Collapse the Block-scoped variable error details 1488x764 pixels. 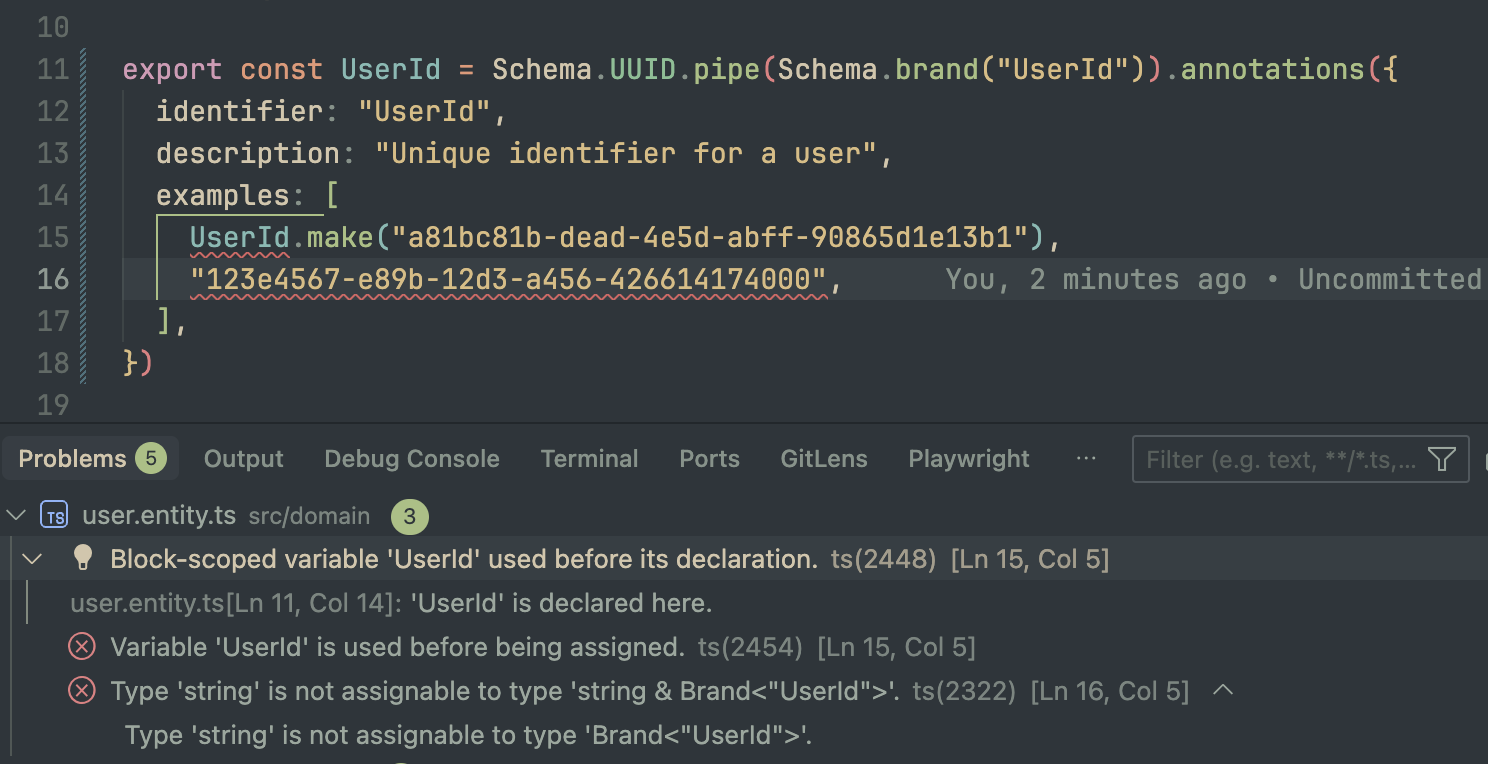(32, 559)
